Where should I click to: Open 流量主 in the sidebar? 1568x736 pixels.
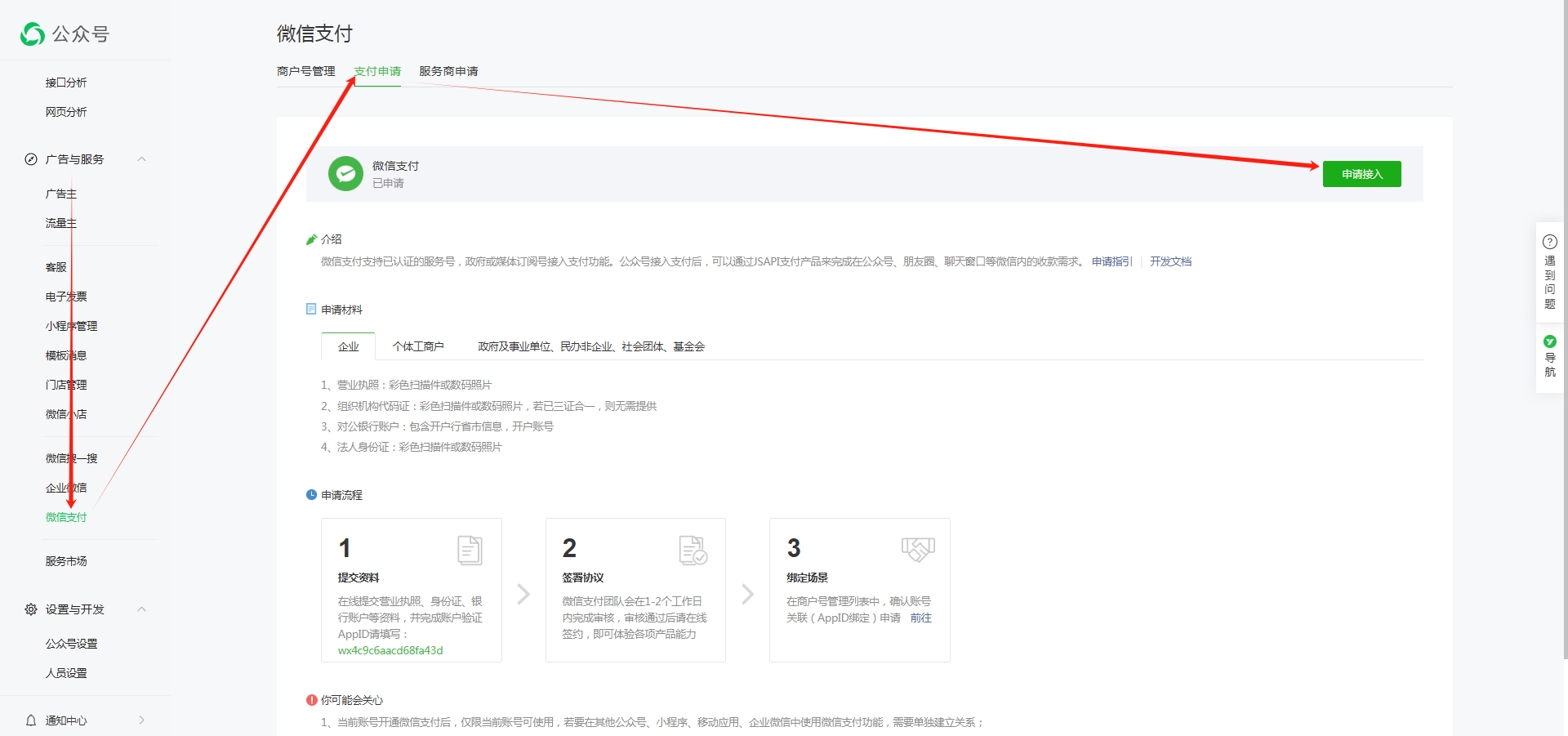[61, 223]
